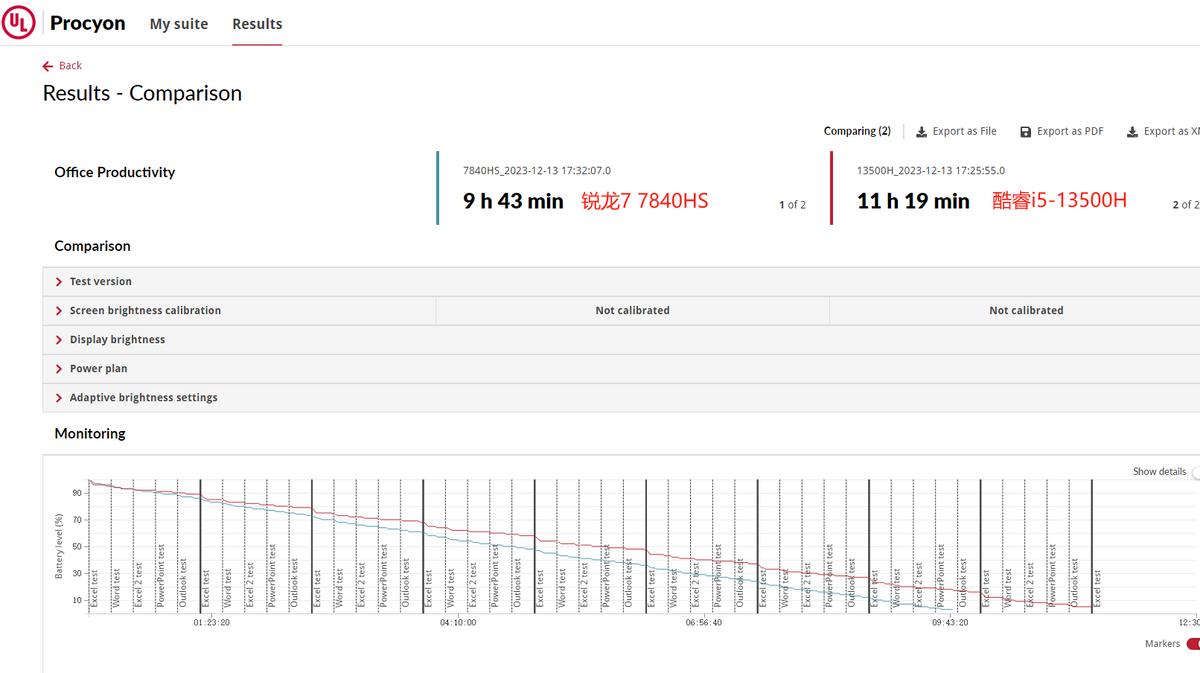1200x673 pixels.
Task: Click the Comparing (2) label
Action: pos(857,131)
